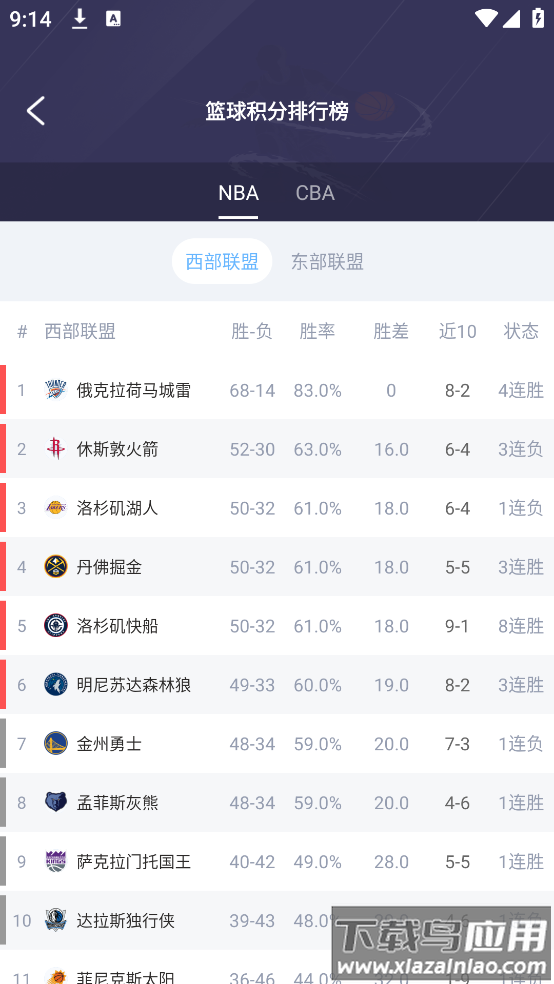Tap the back arrow icon
The height and width of the screenshot is (984, 554).
36,111
